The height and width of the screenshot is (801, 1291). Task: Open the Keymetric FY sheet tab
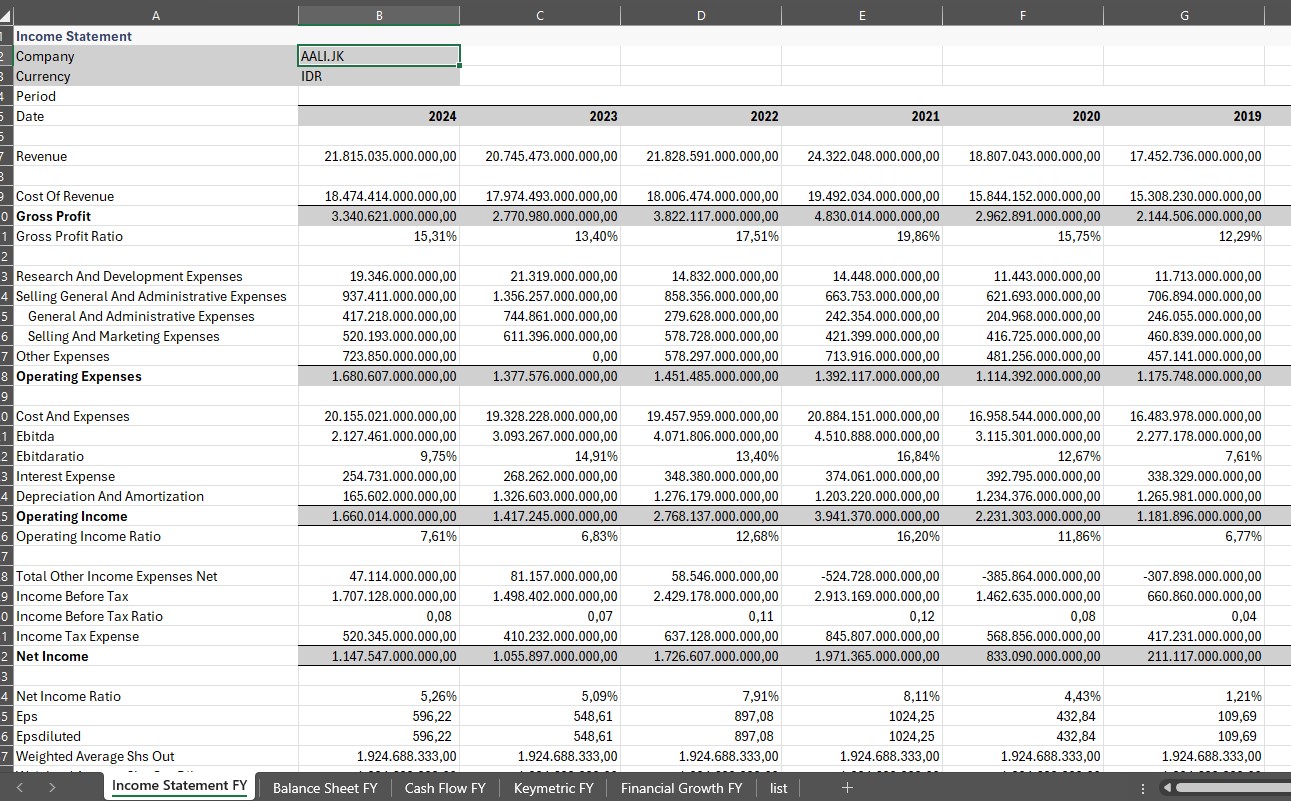pos(553,788)
